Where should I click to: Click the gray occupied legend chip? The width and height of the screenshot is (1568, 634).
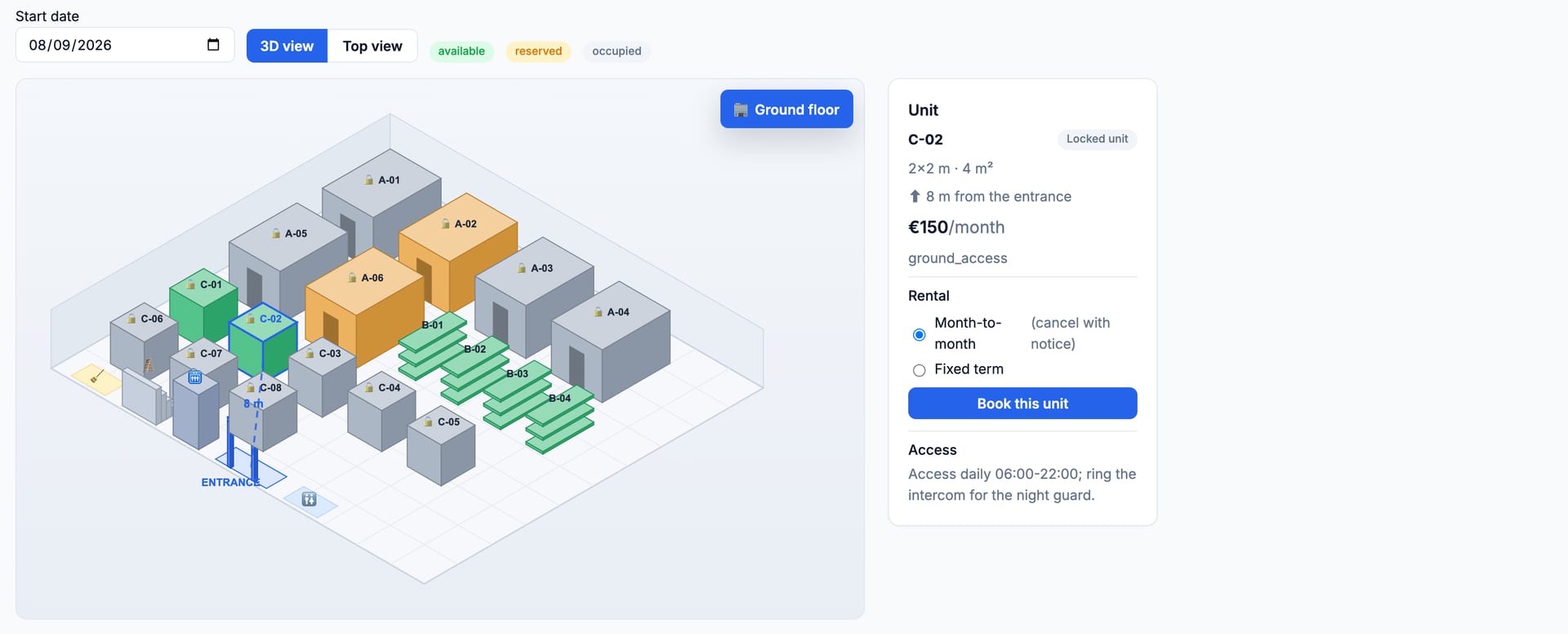coord(617,51)
